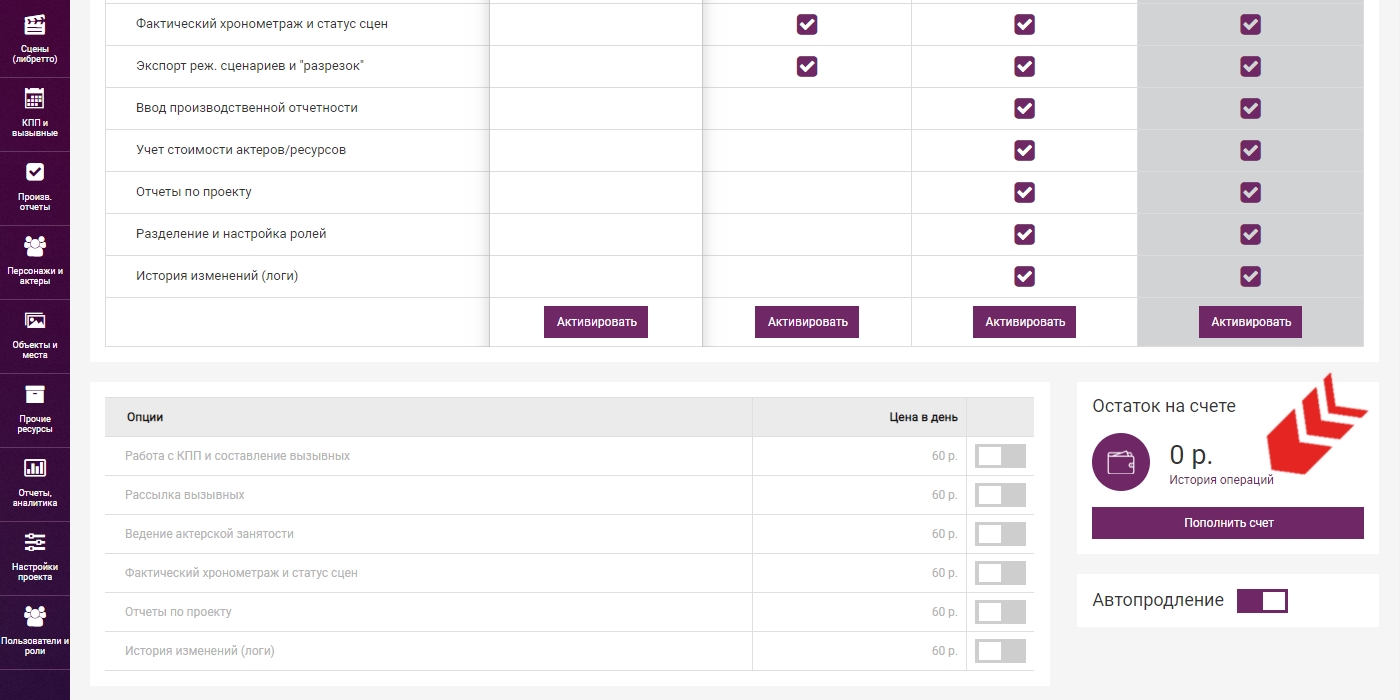This screenshot has width=1400, height=700.
Task: Click Активировать in the highlighted gray column
Action: (1250, 322)
